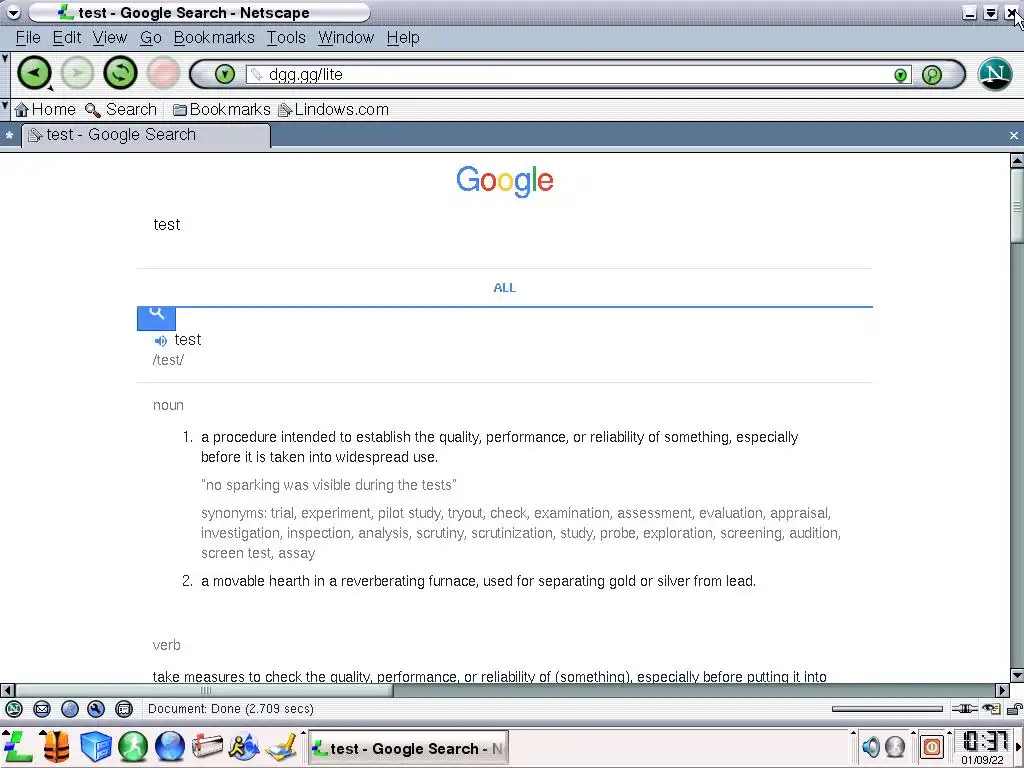Click the Search personal toolbar button

coord(121,110)
